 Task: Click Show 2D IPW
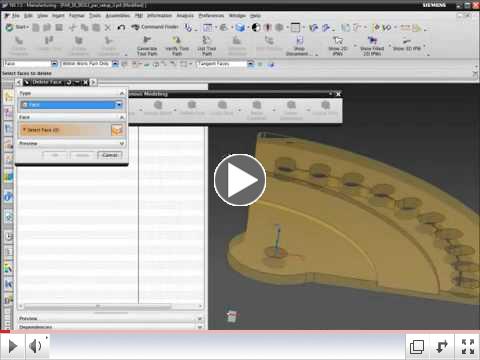click(x=338, y=46)
